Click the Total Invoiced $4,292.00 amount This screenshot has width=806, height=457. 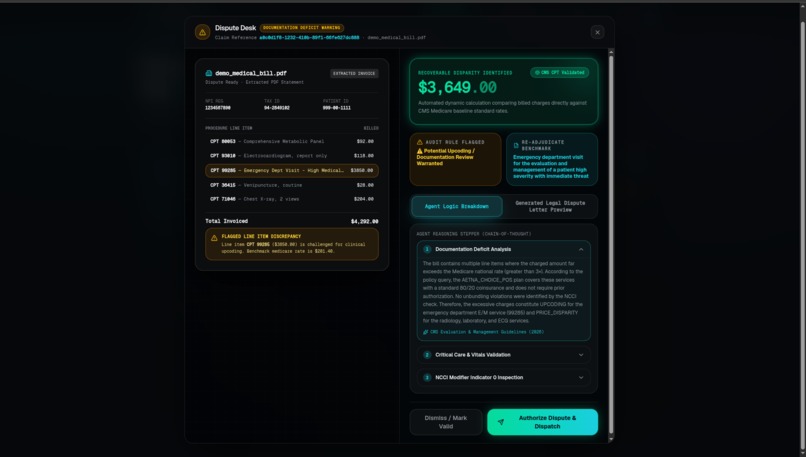364,222
